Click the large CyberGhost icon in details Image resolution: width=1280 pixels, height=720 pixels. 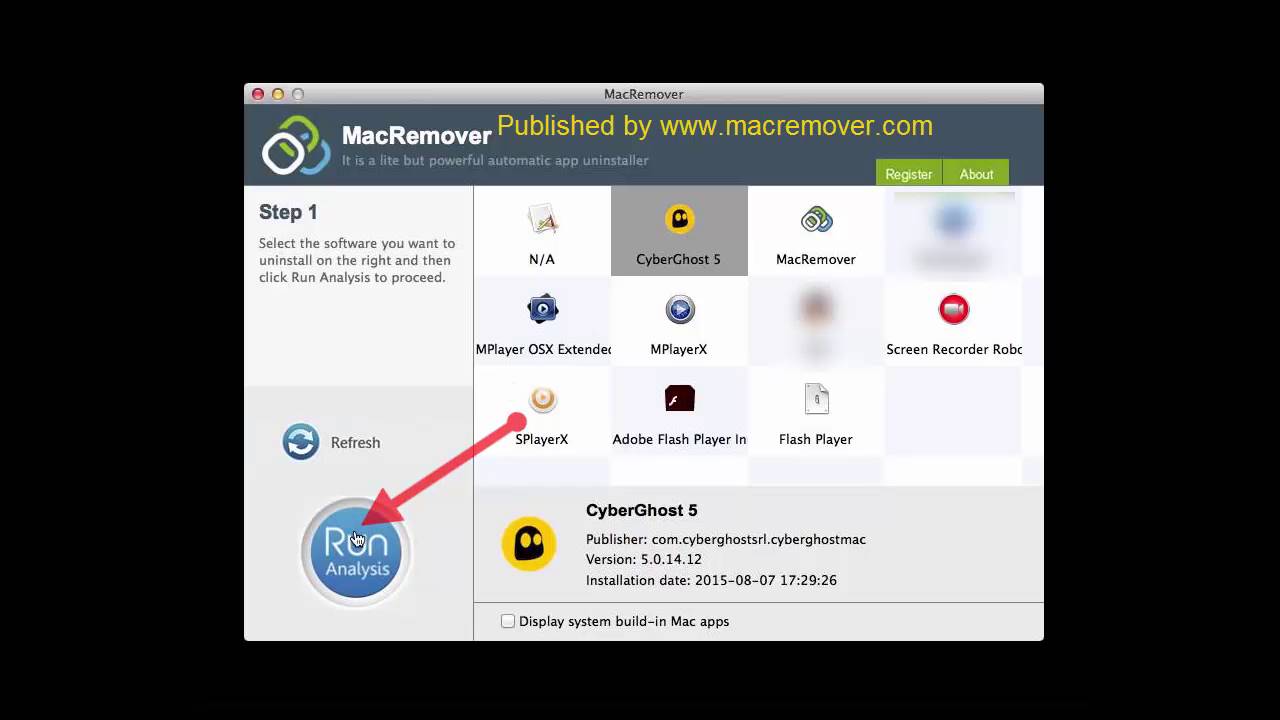[x=529, y=544]
